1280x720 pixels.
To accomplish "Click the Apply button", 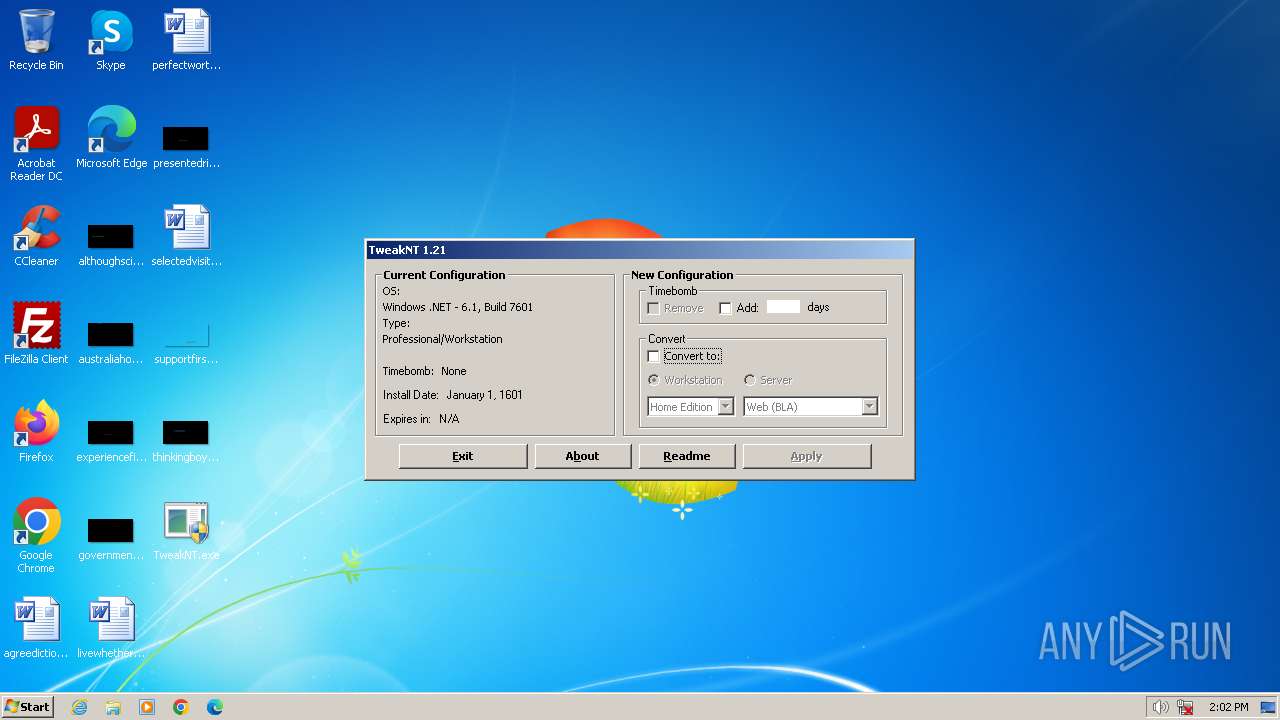I will [806, 456].
